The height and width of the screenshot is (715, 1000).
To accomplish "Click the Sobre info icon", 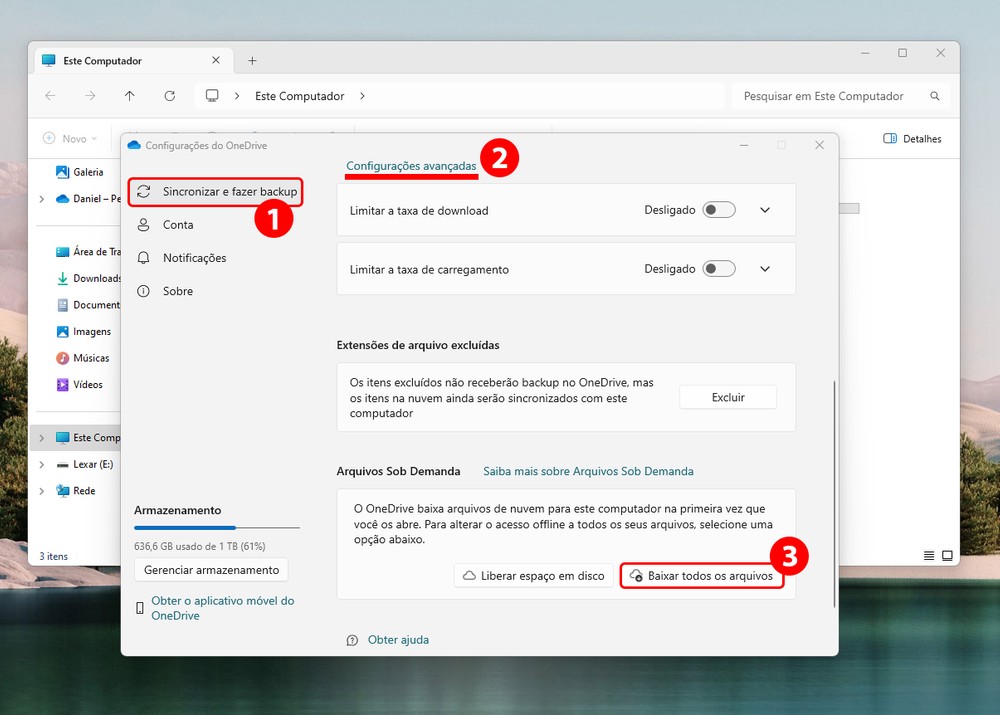I will pos(144,291).
